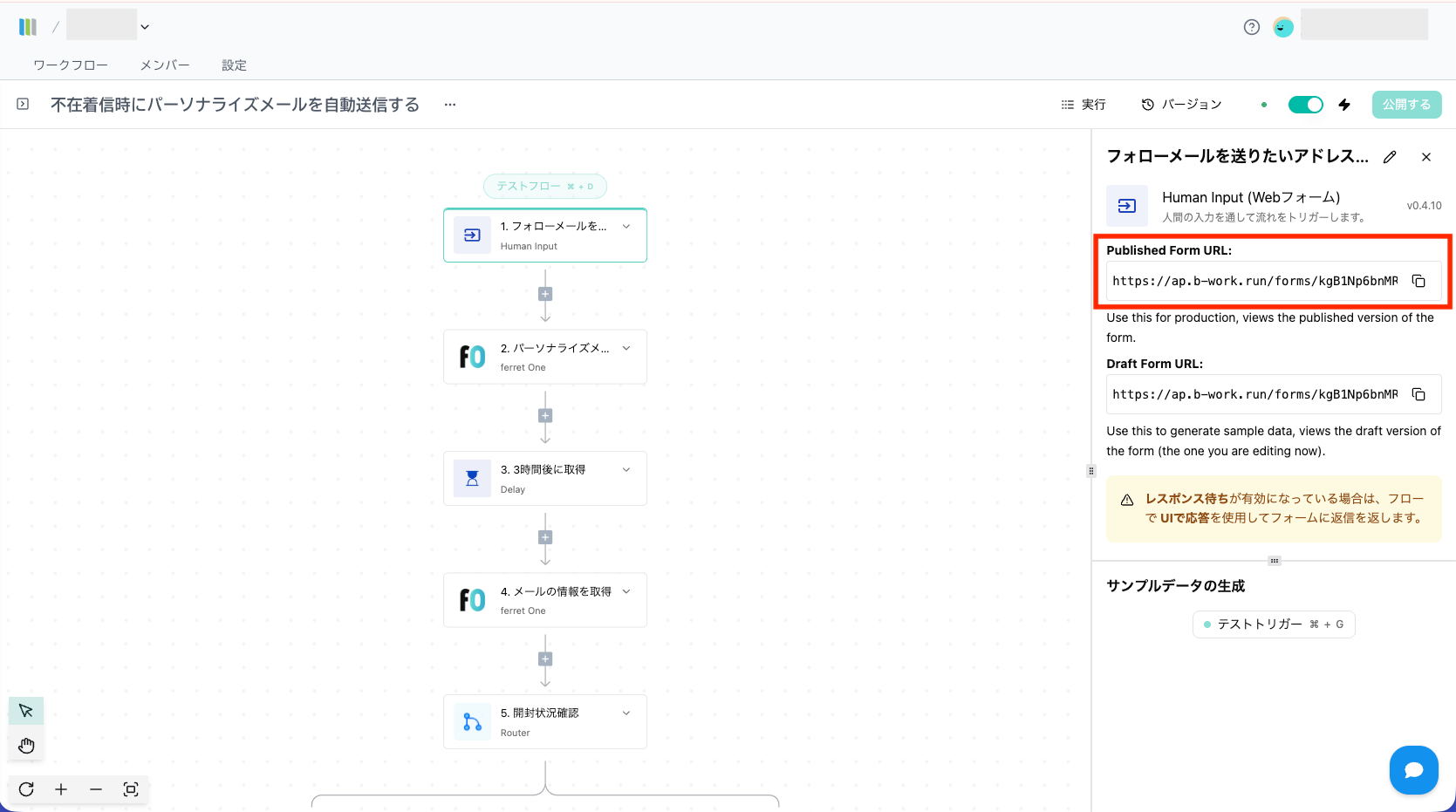Viewport: 1456px width, 812px height.
Task: Copy the Published Form URL
Action: click(x=1418, y=281)
